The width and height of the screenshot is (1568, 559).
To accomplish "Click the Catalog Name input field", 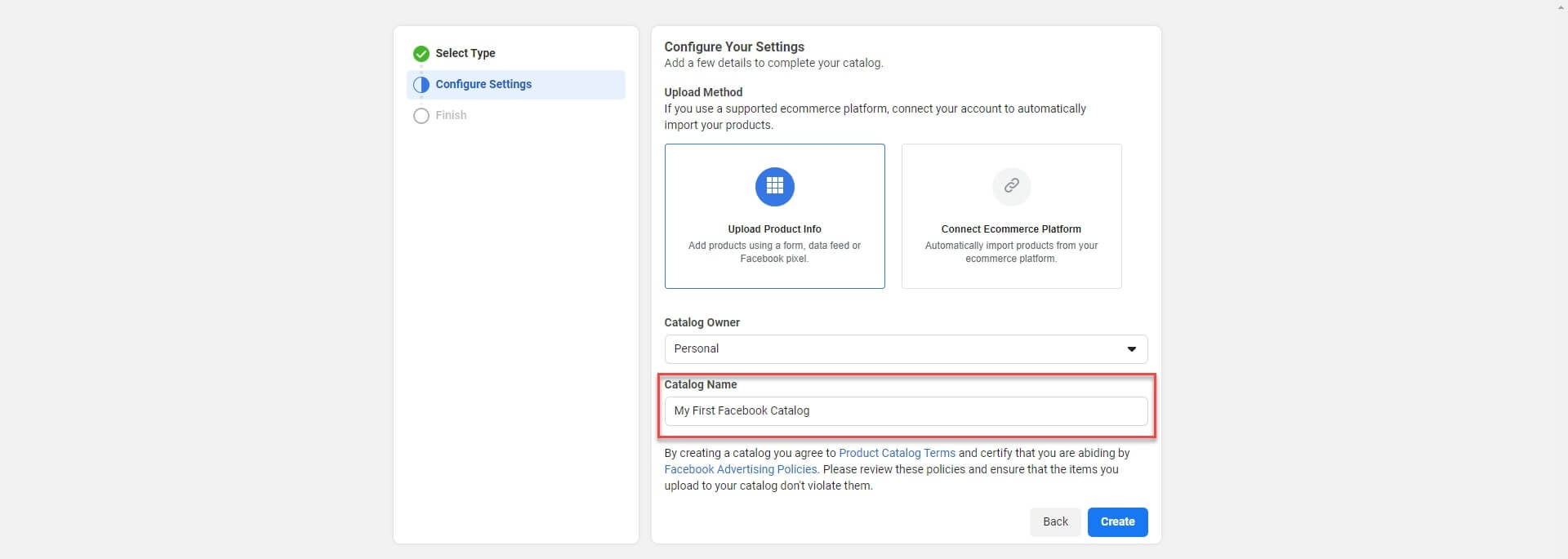I will coord(906,411).
